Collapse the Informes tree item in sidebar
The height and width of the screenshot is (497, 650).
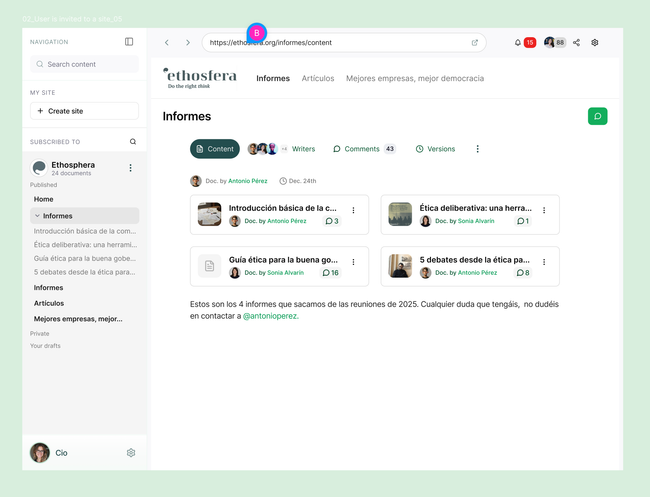click(x=37, y=216)
